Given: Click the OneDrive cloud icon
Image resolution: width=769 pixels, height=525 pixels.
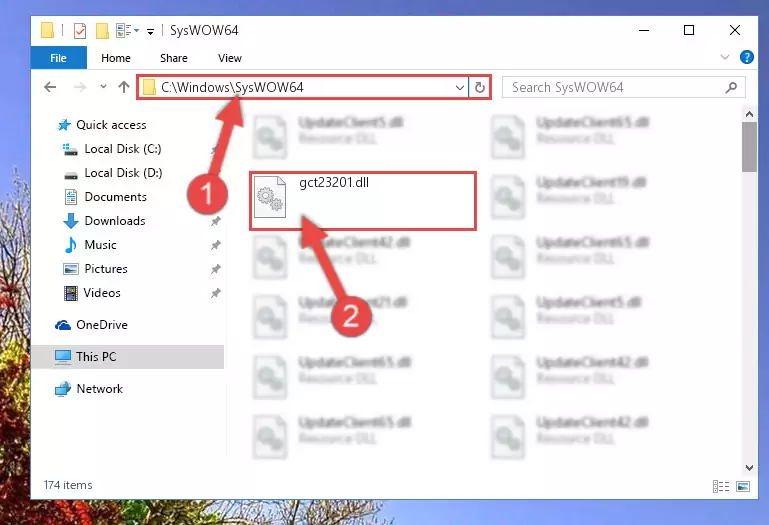Looking at the screenshot, I should 63,325.
